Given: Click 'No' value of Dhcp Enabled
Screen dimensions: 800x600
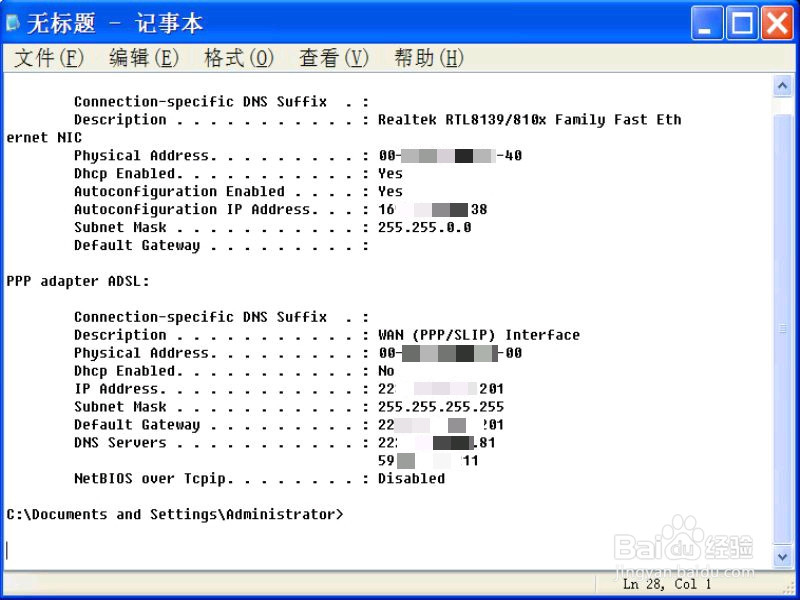Looking at the screenshot, I should click(x=386, y=371).
